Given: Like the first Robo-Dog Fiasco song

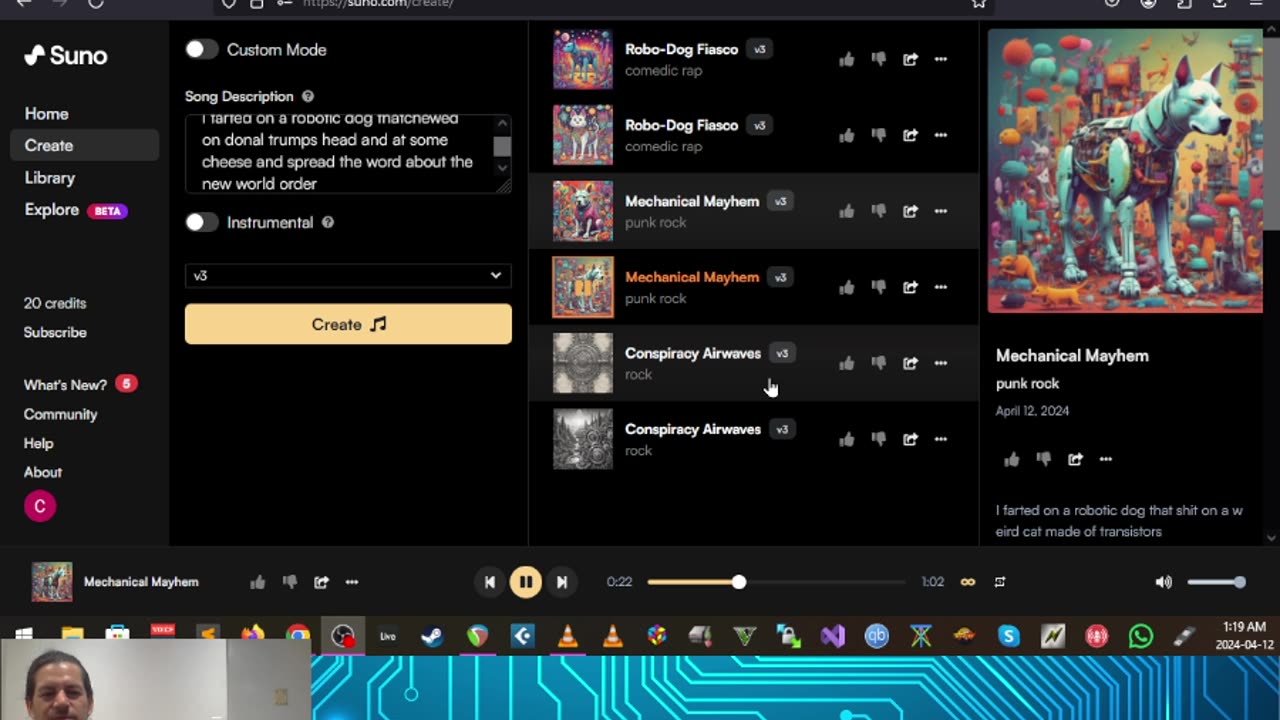Looking at the screenshot, I should pos(847,59).
